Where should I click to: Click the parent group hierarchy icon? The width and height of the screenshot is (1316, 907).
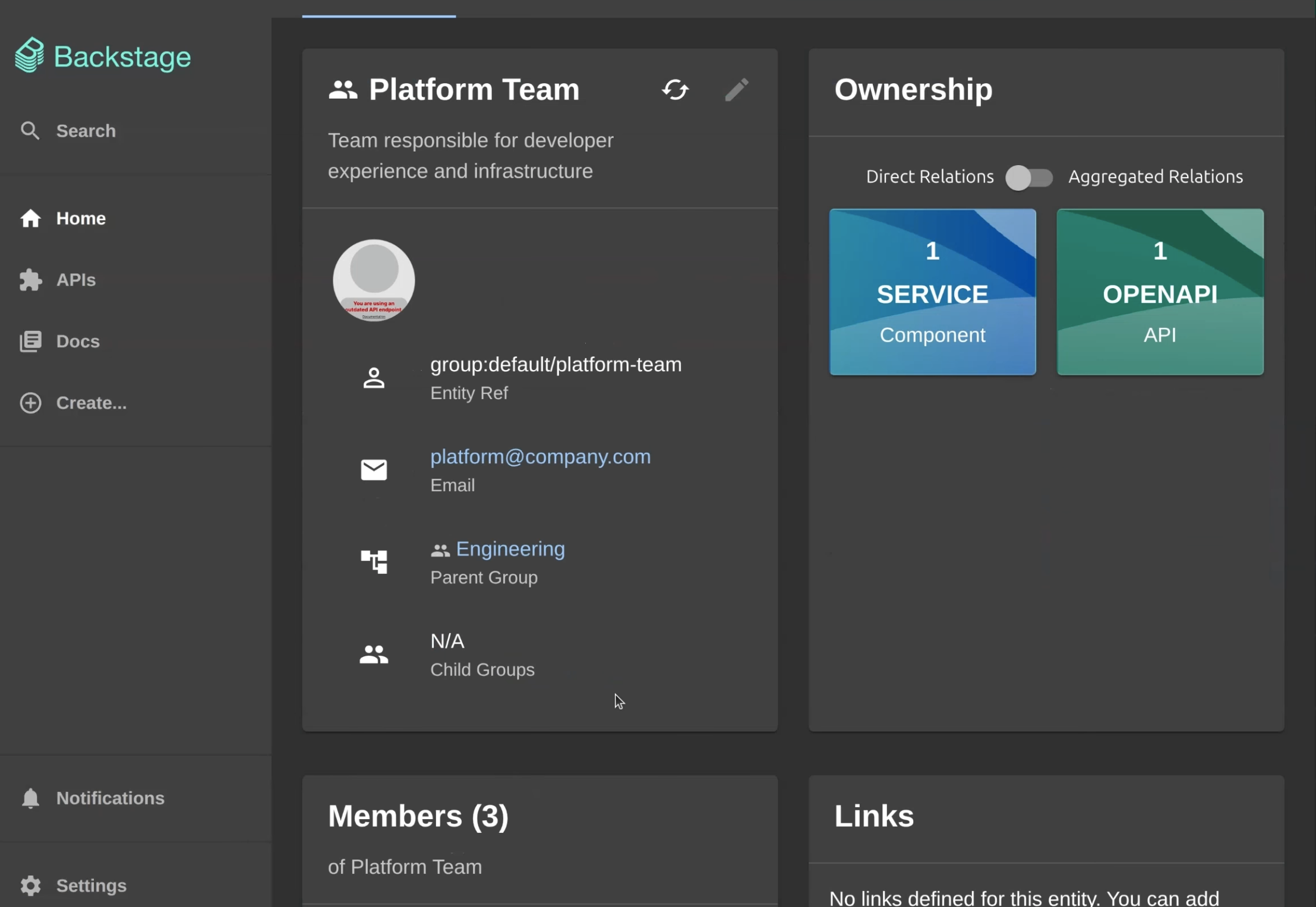tap(373, 561)
